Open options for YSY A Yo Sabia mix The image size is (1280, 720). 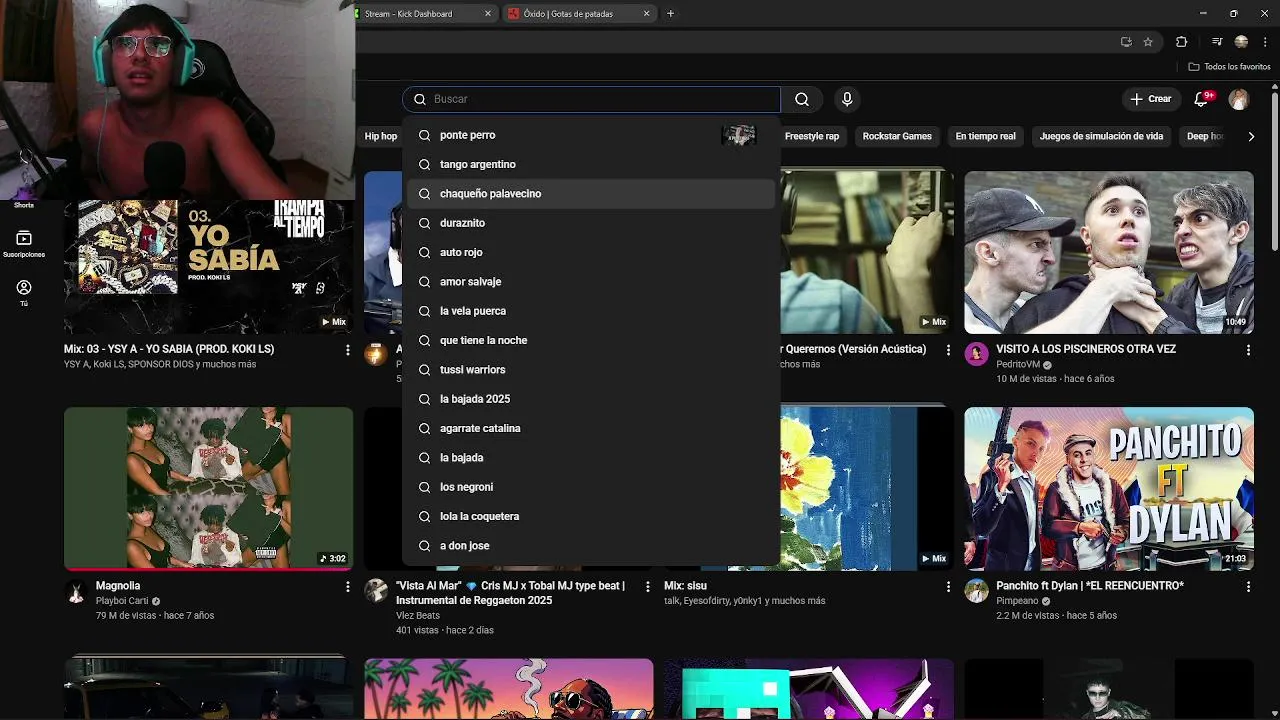tap(347, 350)
